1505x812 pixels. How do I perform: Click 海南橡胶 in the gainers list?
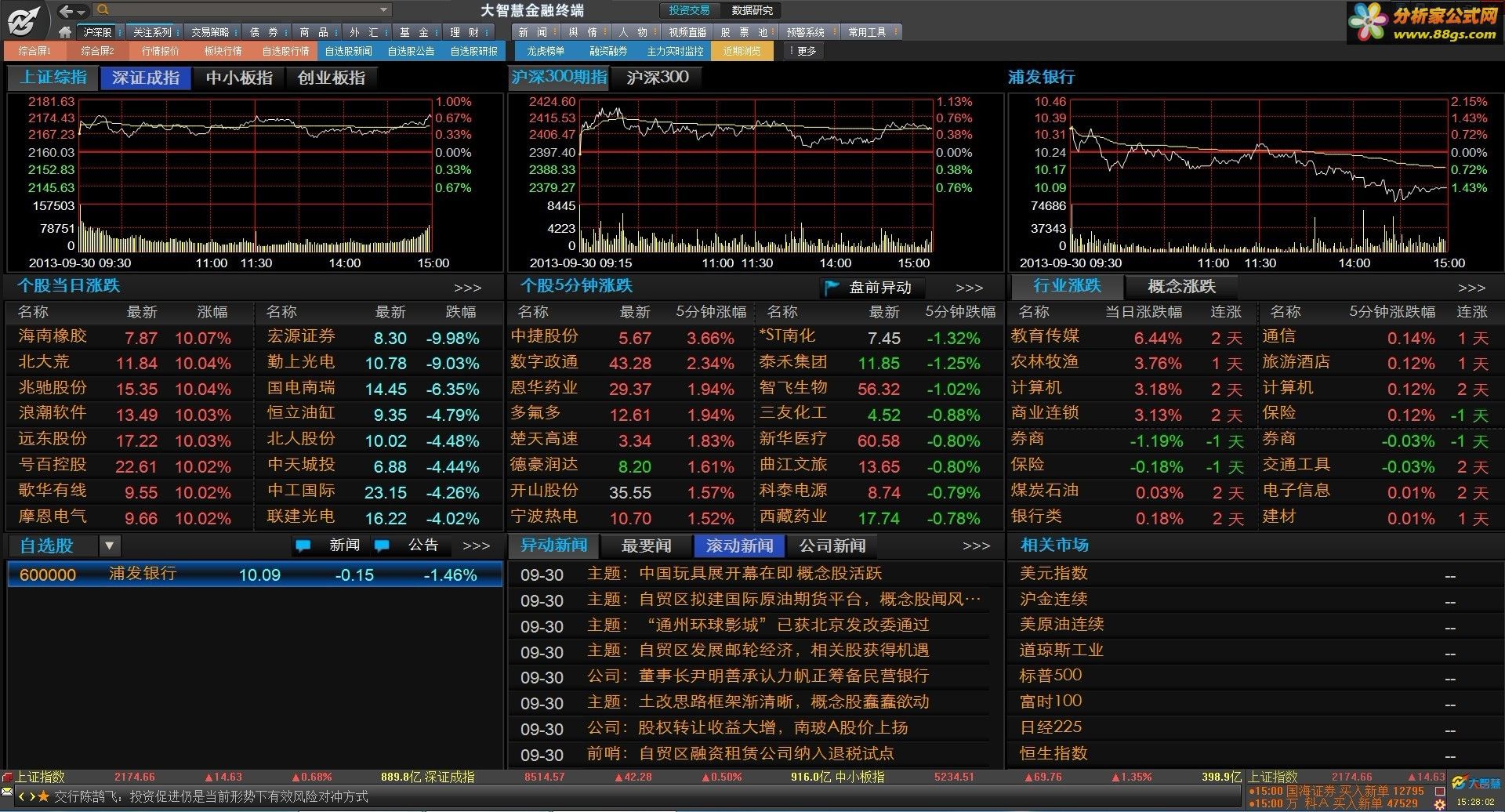pyautogui.click(x=53, y=336)
